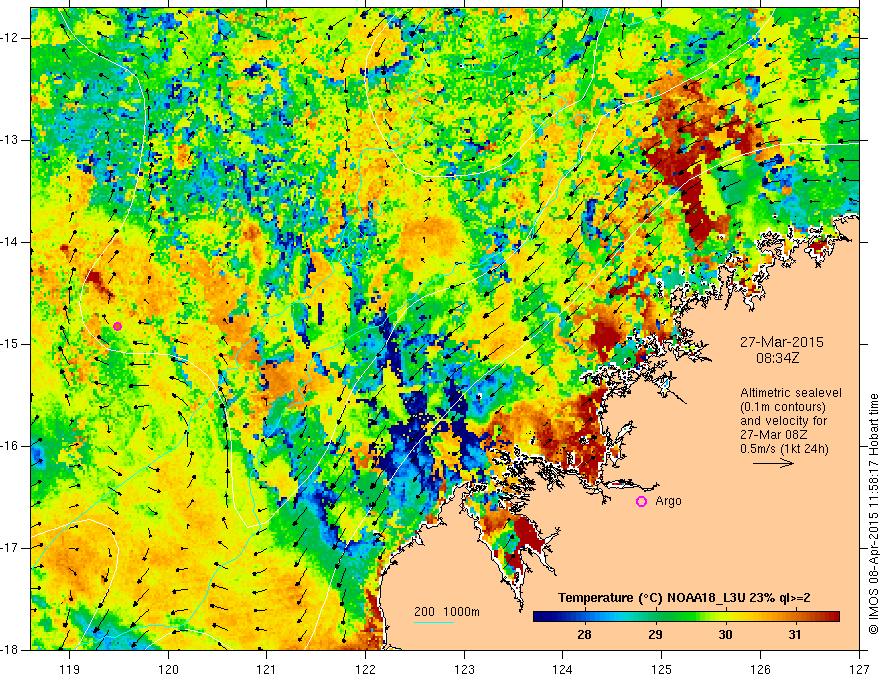Click the '119' longitude axis label
The width and height of the screenshot is (880, 680).
[x=70, y=670]
